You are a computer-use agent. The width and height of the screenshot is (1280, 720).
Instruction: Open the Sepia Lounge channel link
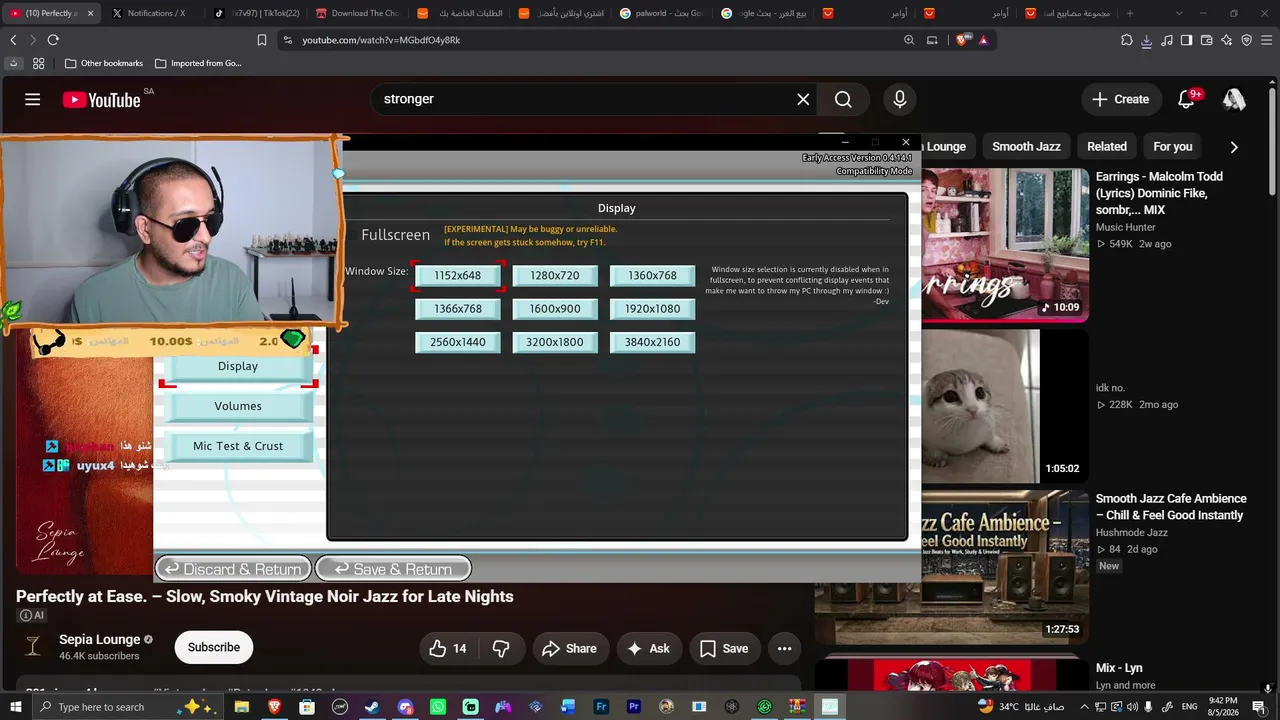coord(99,639)
